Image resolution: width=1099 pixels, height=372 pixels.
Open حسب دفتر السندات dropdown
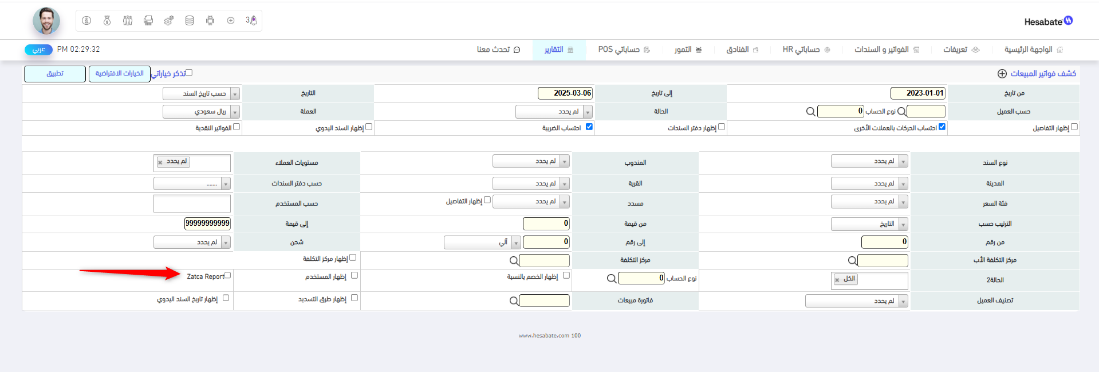pos(191,184)
